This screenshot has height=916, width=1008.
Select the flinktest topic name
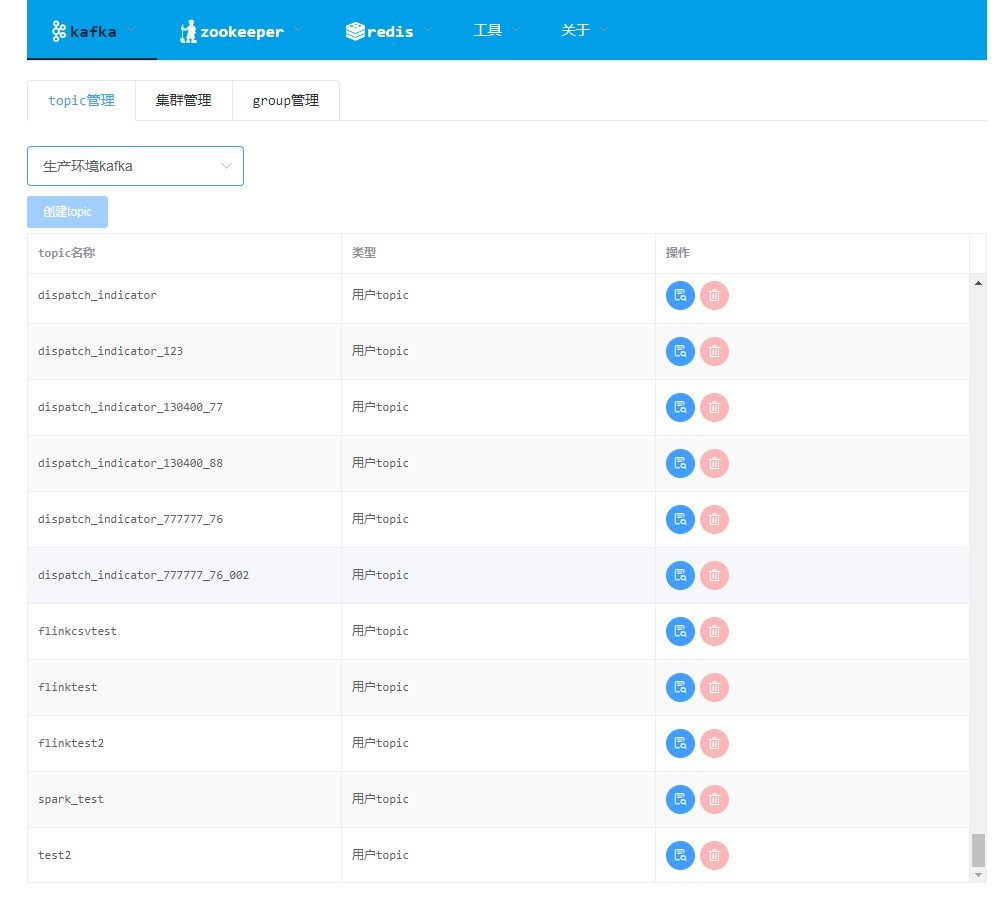(68, 687)
